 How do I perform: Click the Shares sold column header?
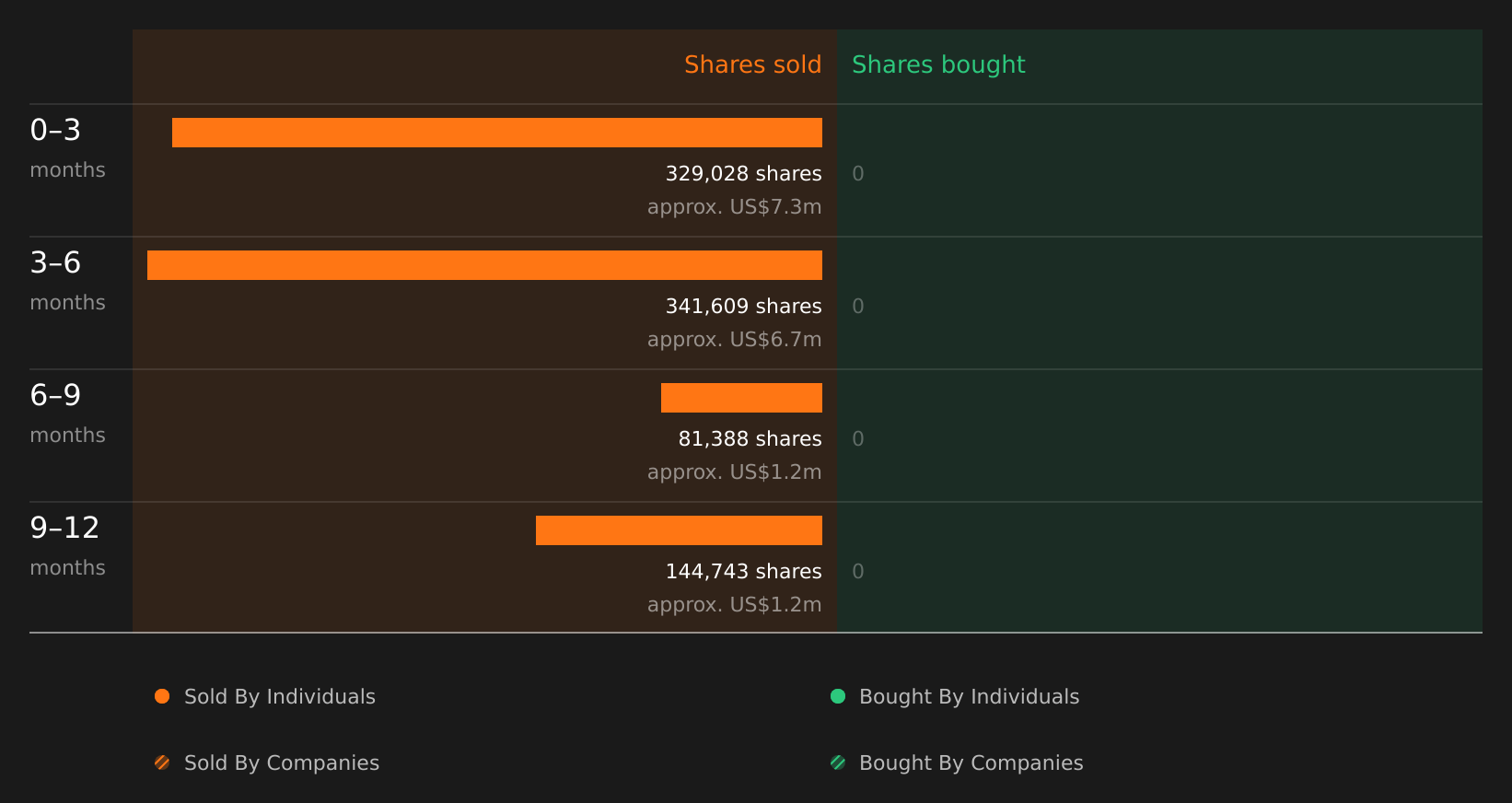(752, 64)
